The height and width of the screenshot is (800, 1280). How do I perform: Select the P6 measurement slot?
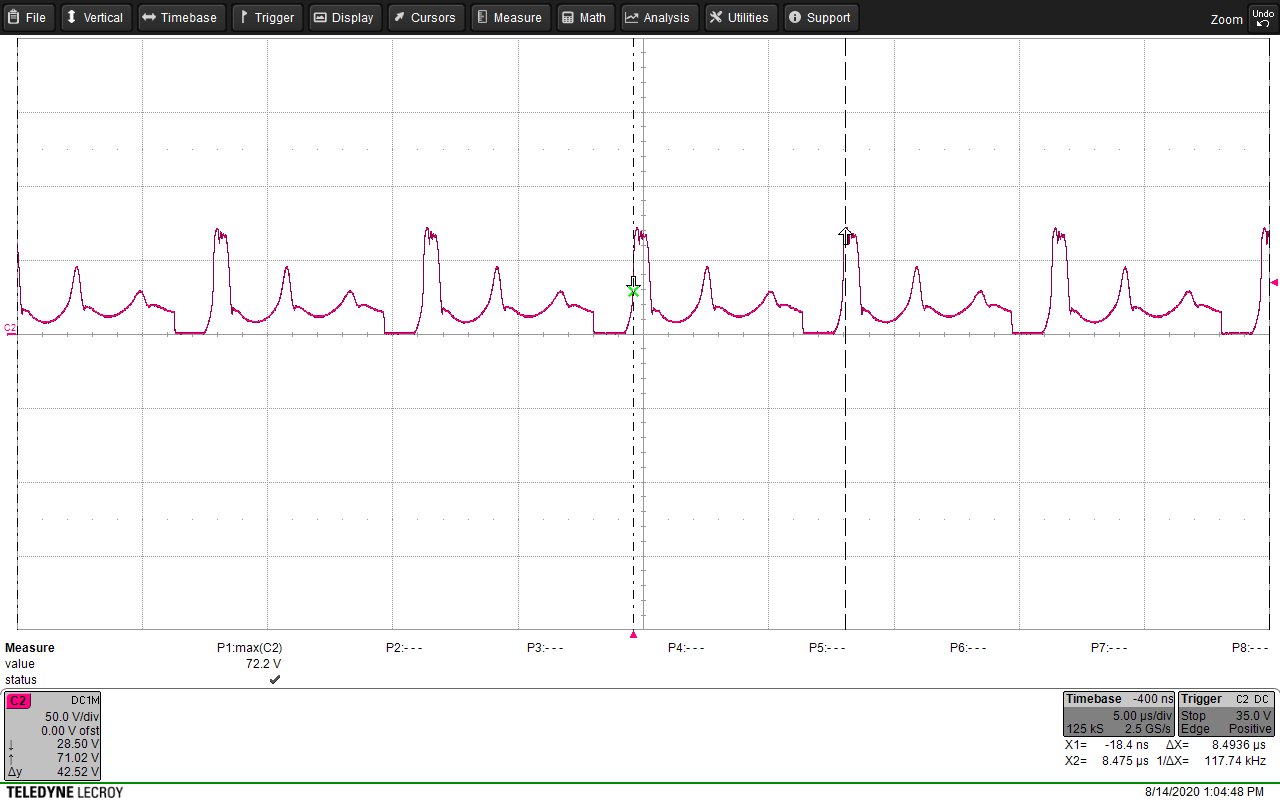click(968, 648)
